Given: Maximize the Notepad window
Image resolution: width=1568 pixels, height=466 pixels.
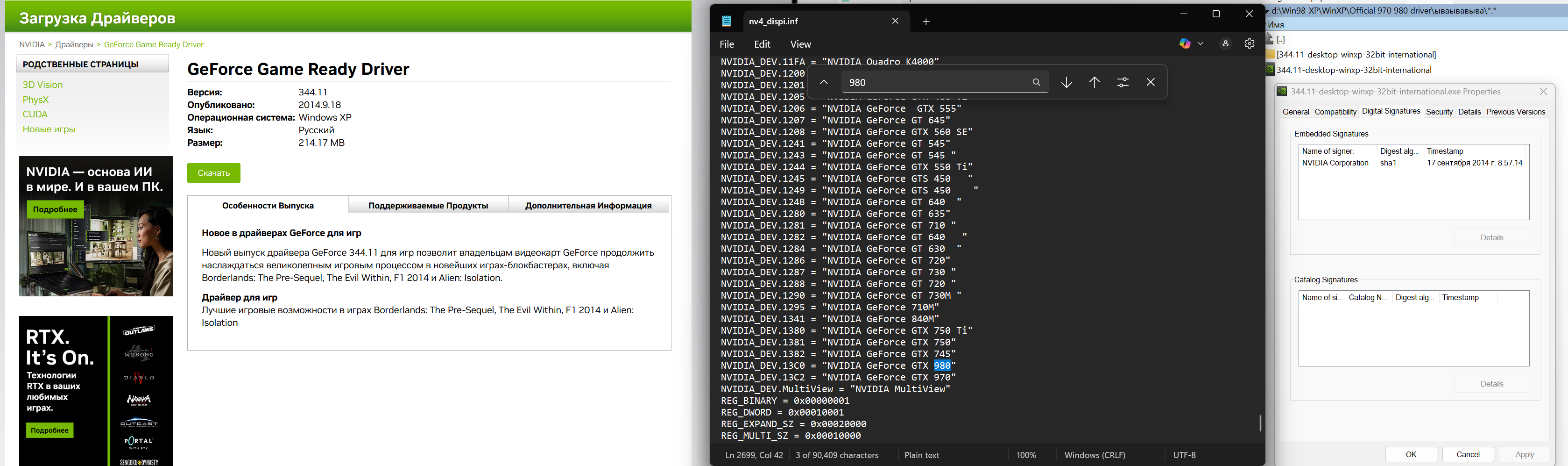Looking at the screenshot, I should point(1216,14).
